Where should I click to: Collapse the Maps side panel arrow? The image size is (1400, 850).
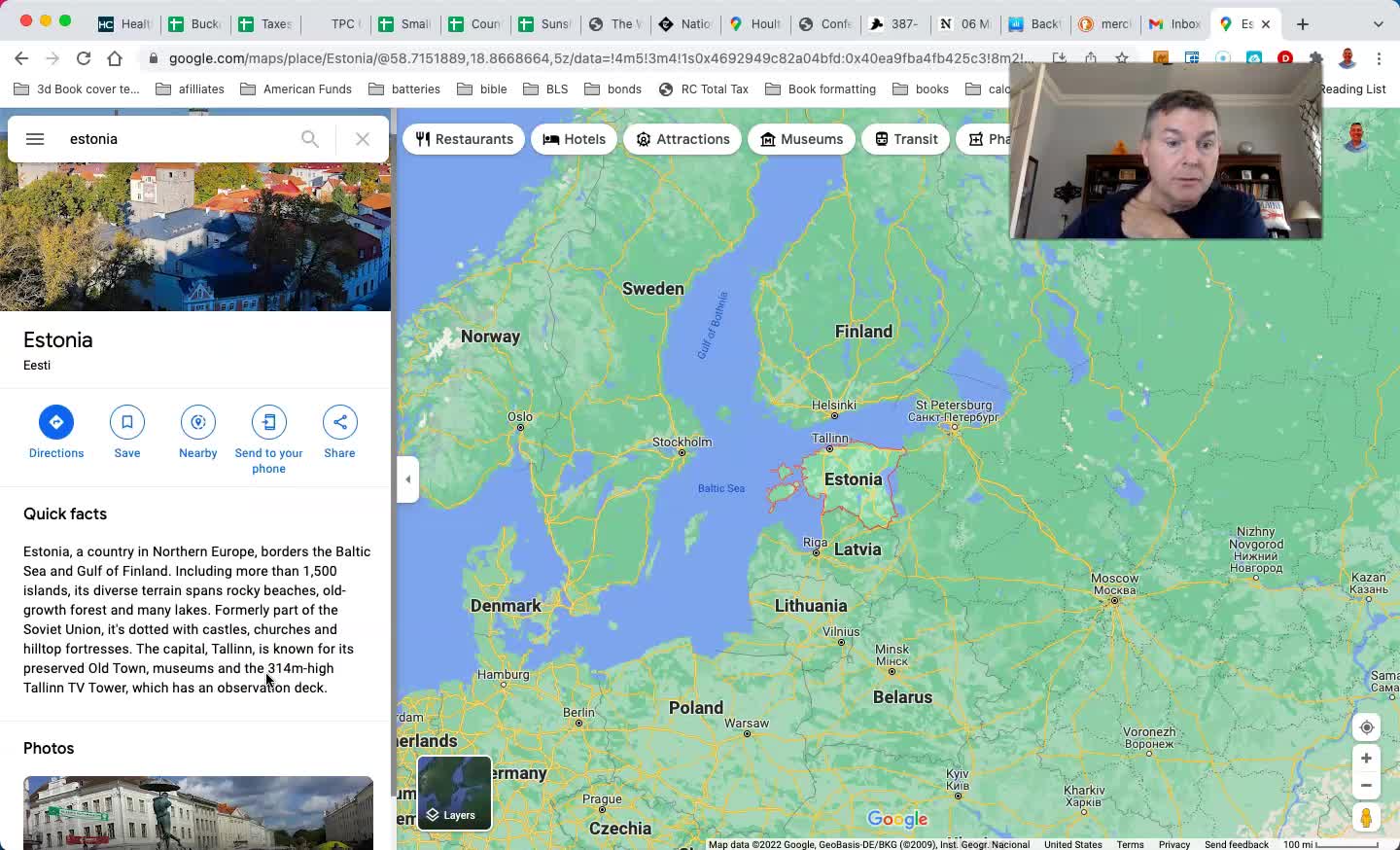pyautogui.click(x=408, y=479)
